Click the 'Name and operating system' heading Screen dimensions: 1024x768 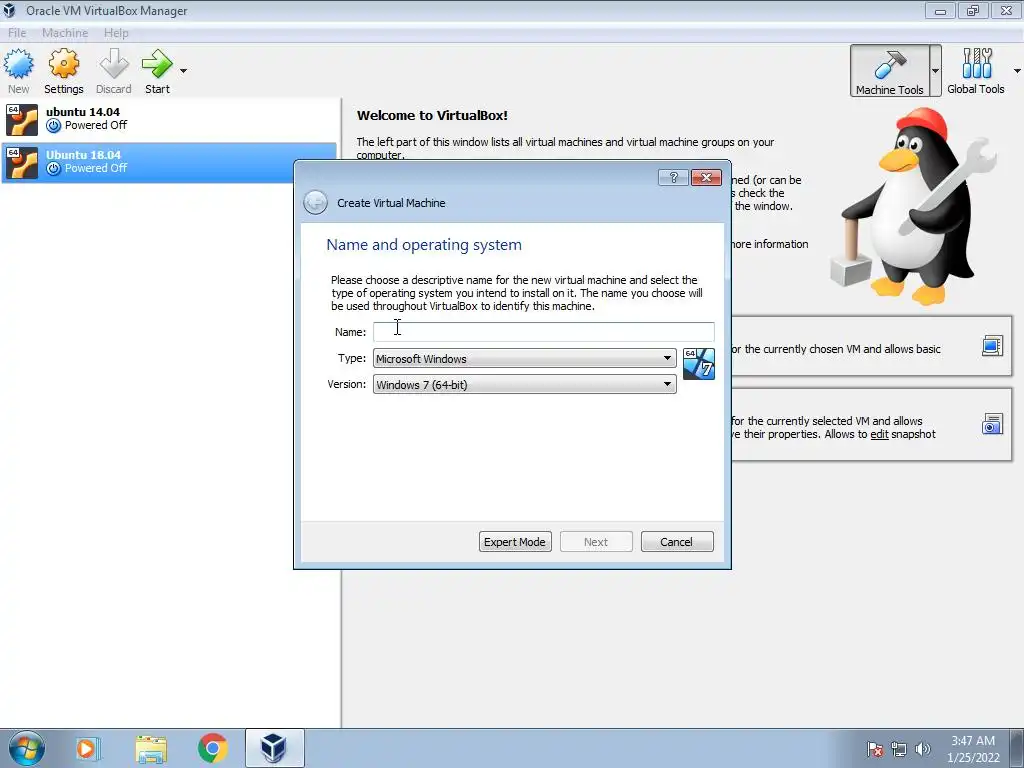[424, 245]
